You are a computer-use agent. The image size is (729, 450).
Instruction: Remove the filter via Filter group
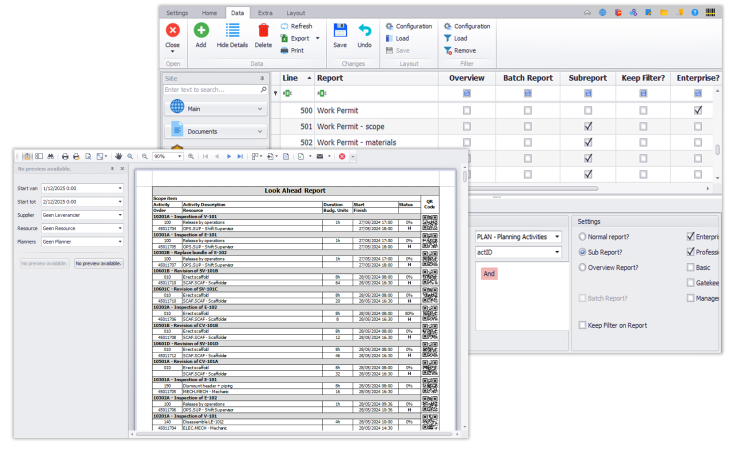tap(459, 50)
